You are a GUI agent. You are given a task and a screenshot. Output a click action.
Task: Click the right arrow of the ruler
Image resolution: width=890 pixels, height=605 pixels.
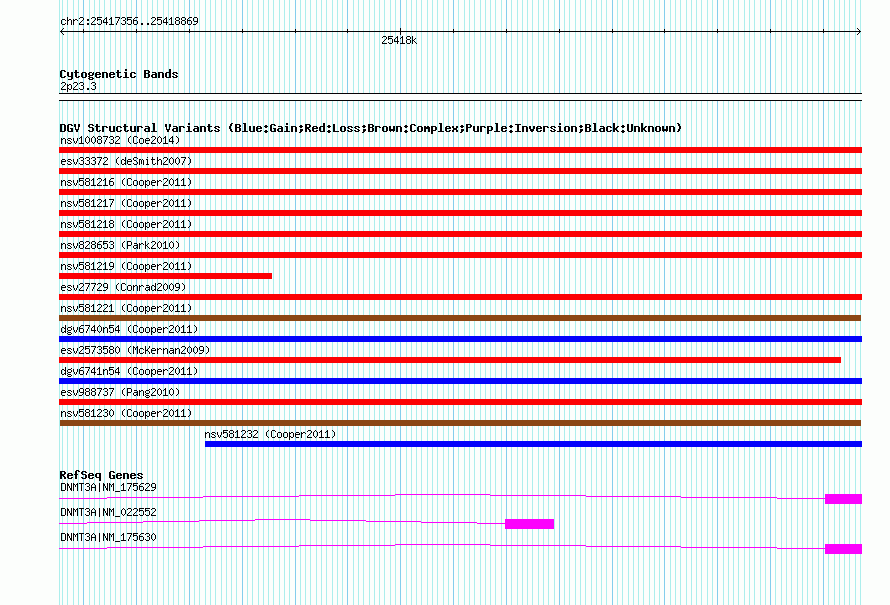pyautogui.click(x=859, y=32)
